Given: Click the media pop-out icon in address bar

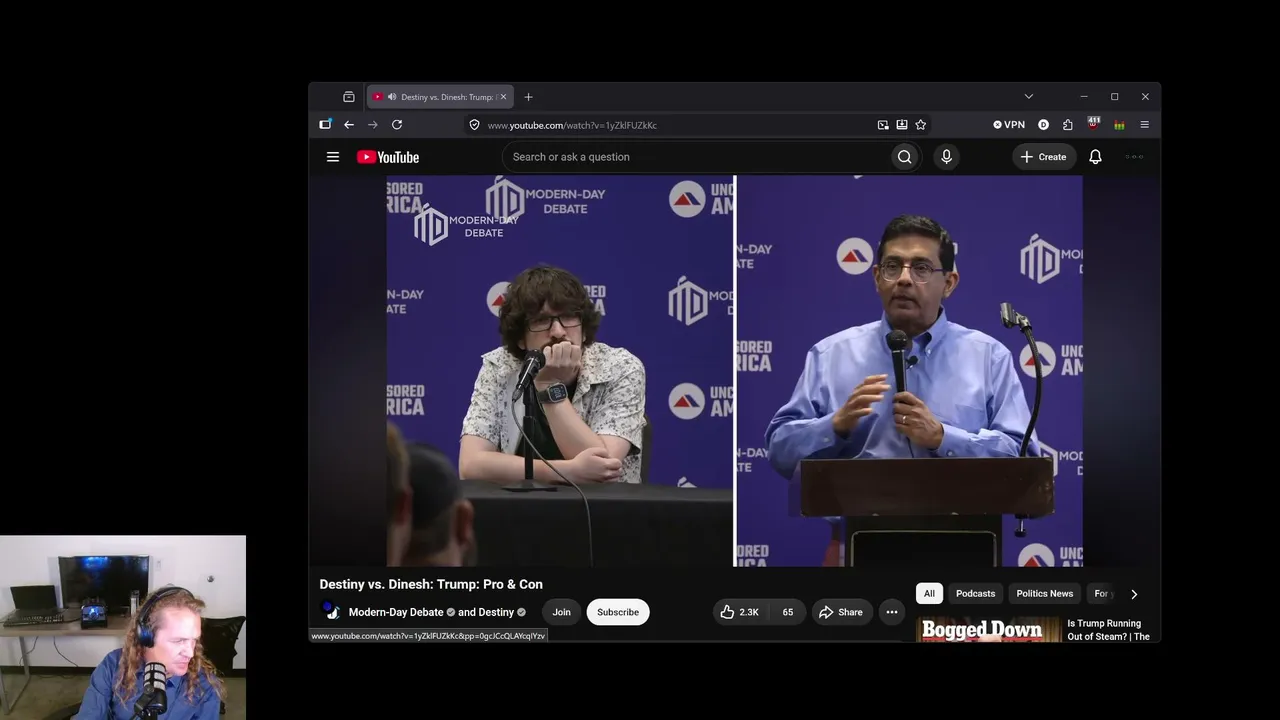Looking at the screenshot, I should 883,125.
